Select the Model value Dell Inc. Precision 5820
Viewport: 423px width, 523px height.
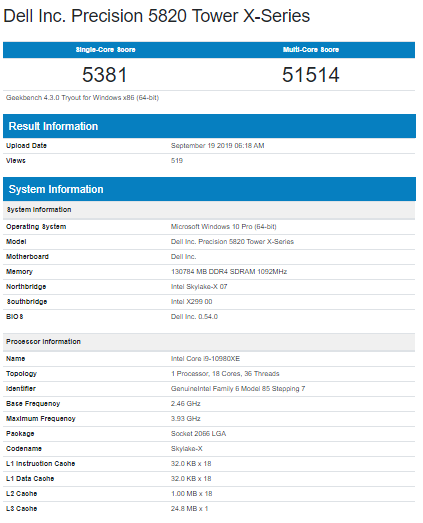(x=232, y=241)
